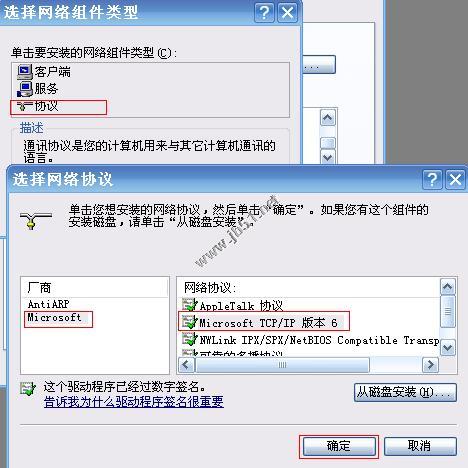This screenshot has height=468, width=468.
Task: Select Microsoft in the 厂商 list
Action: (x=54, y=317)
